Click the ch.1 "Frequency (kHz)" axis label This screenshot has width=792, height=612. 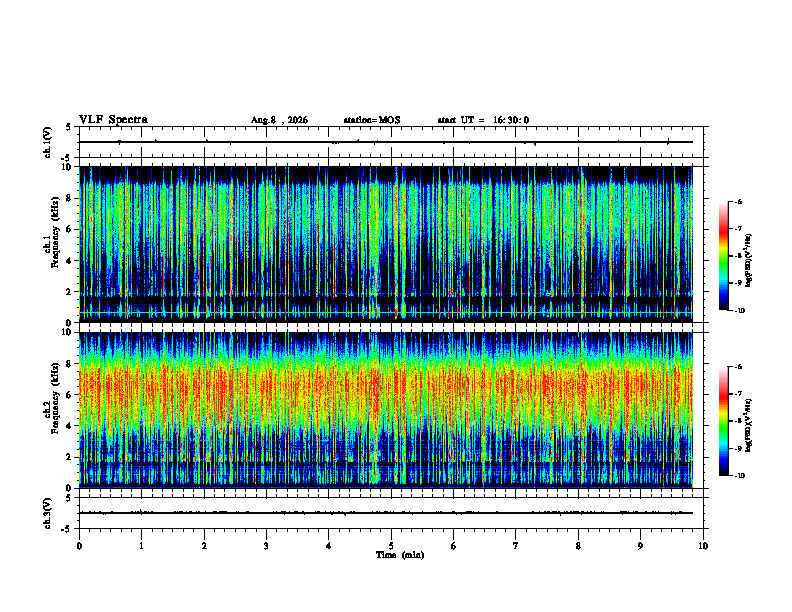point(55,232)
